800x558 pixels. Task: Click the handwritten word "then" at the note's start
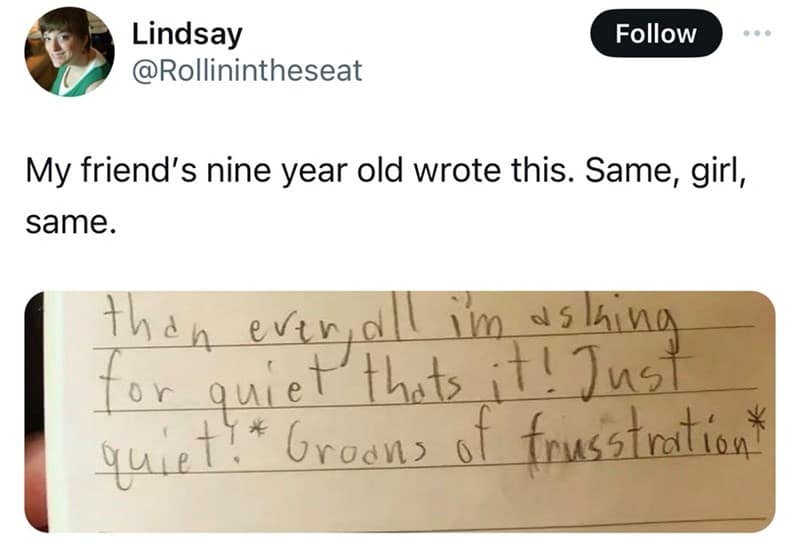[x=139, y=321]
